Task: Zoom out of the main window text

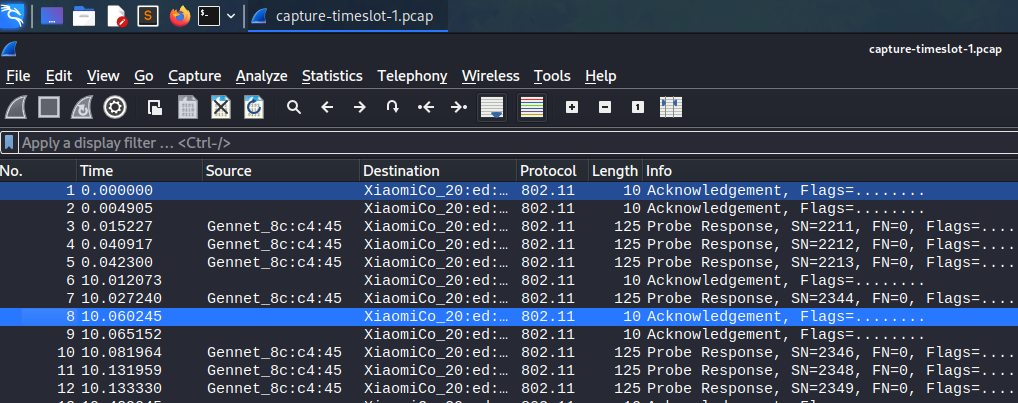Action: tap(604, 107)
